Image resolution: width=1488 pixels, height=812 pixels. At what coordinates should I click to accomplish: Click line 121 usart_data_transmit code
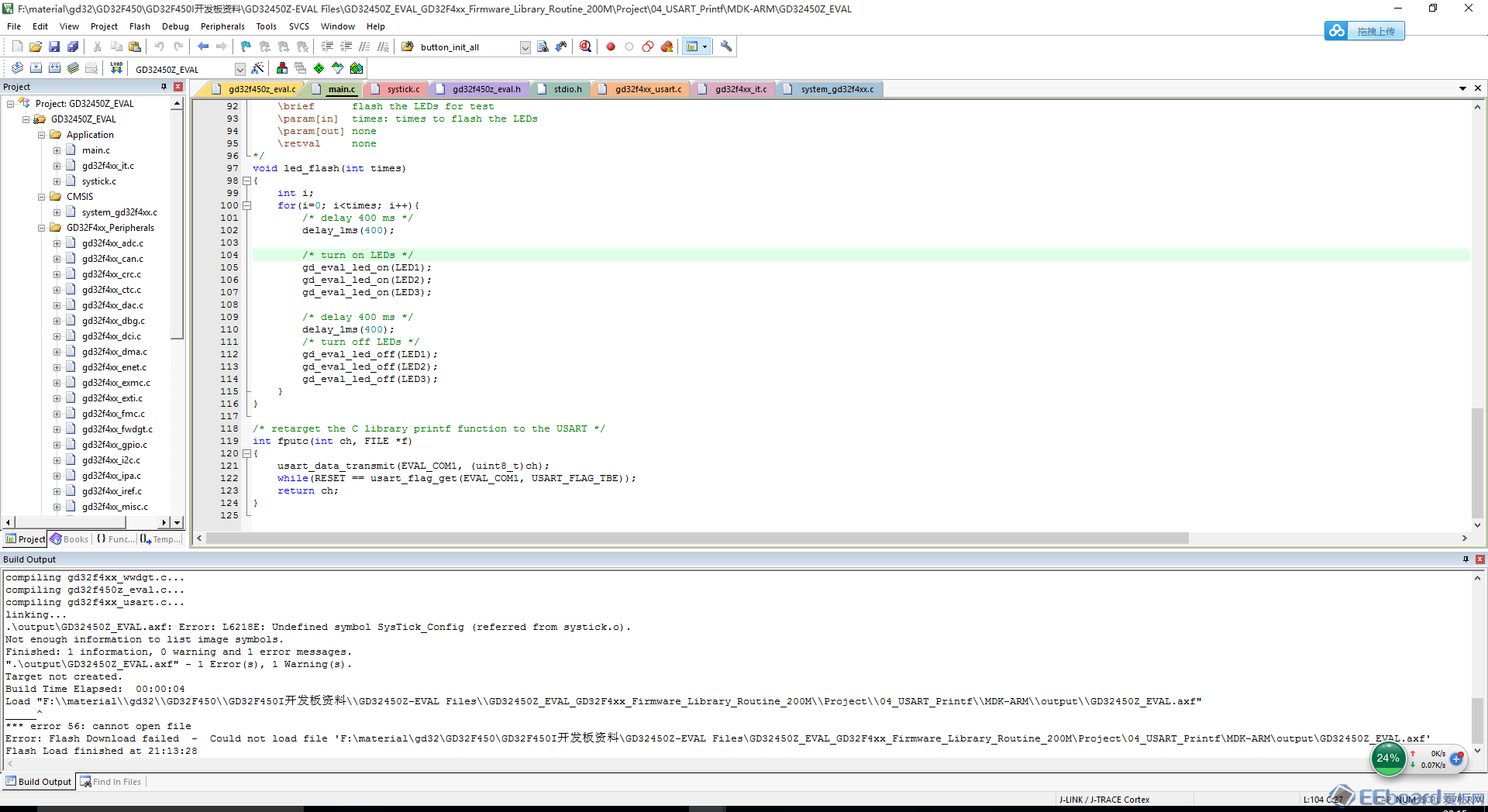413,466
